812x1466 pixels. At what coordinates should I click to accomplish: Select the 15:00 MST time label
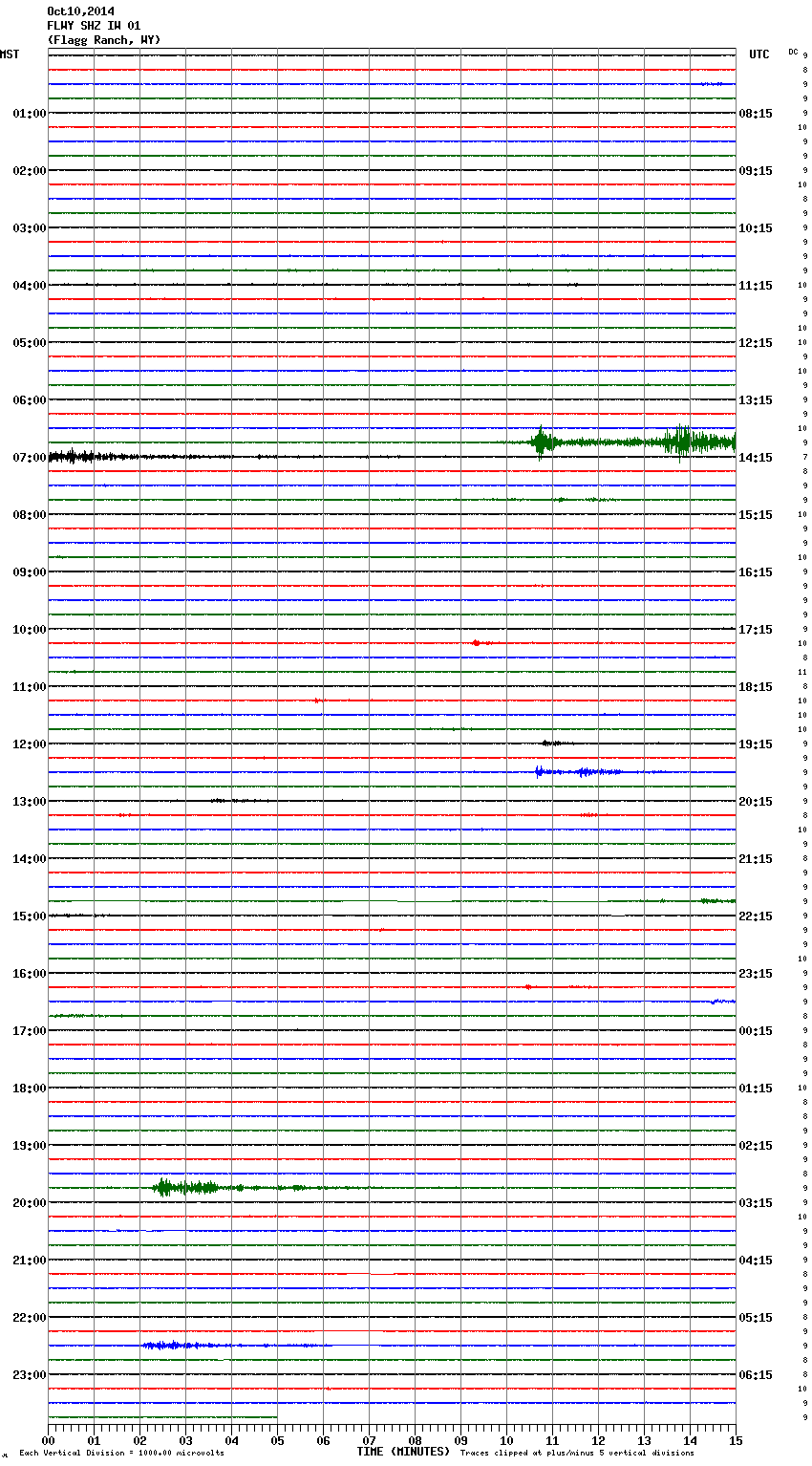(30, 916)
